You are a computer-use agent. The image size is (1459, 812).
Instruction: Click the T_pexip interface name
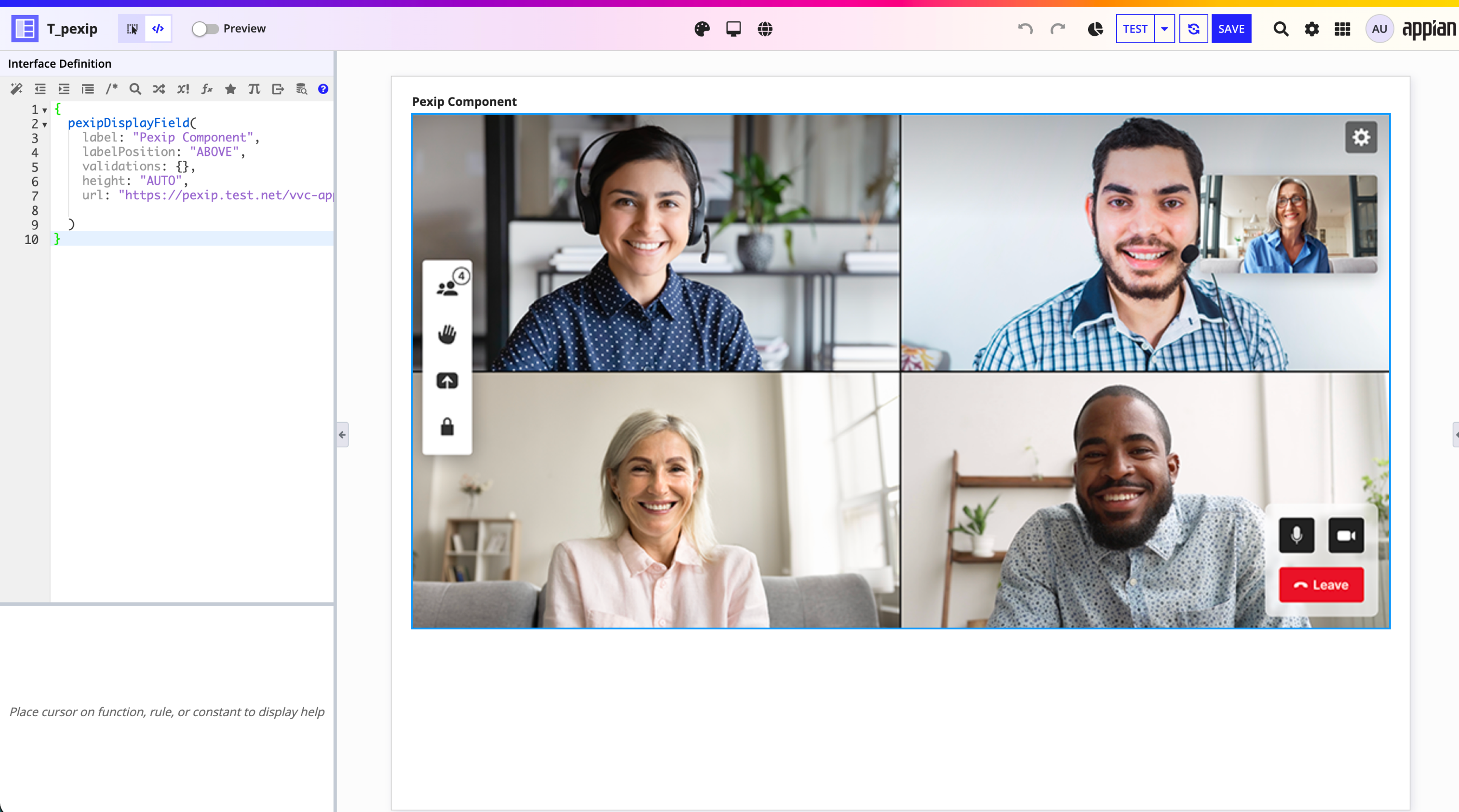(72, 29)
